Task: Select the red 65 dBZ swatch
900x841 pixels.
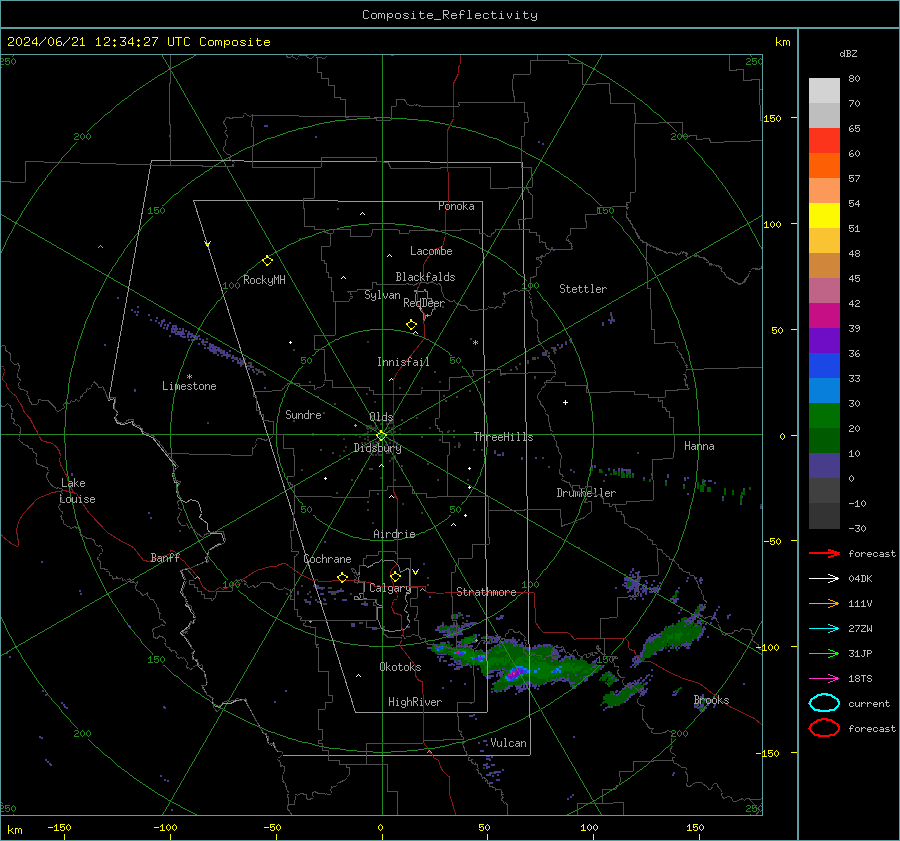Action: point(824,141)
